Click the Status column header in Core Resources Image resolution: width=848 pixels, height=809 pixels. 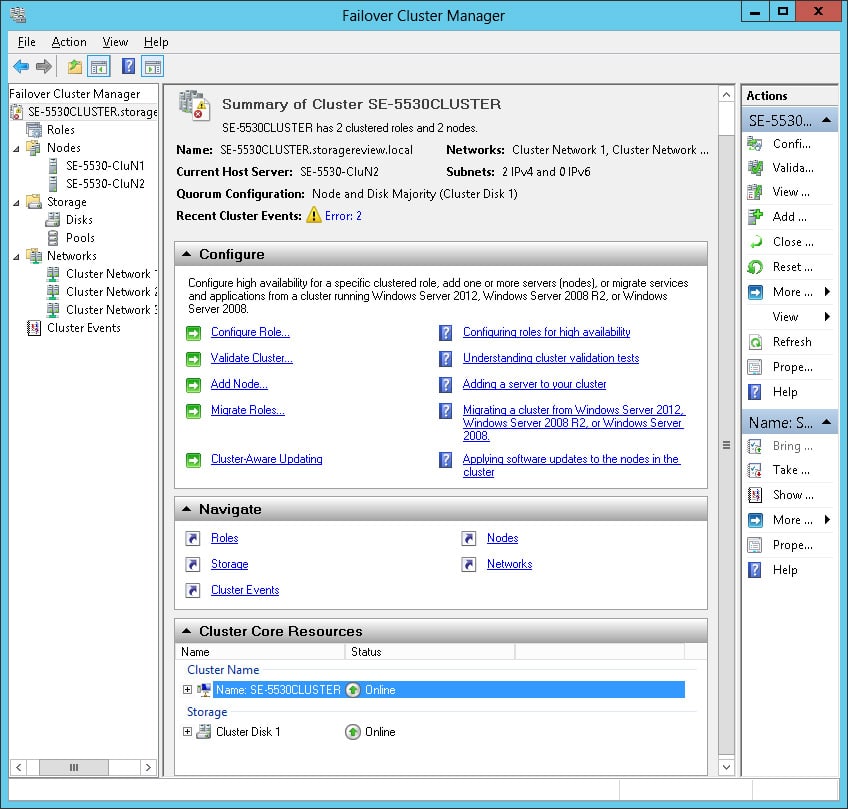pyautogui.click(x=430, y=652)
